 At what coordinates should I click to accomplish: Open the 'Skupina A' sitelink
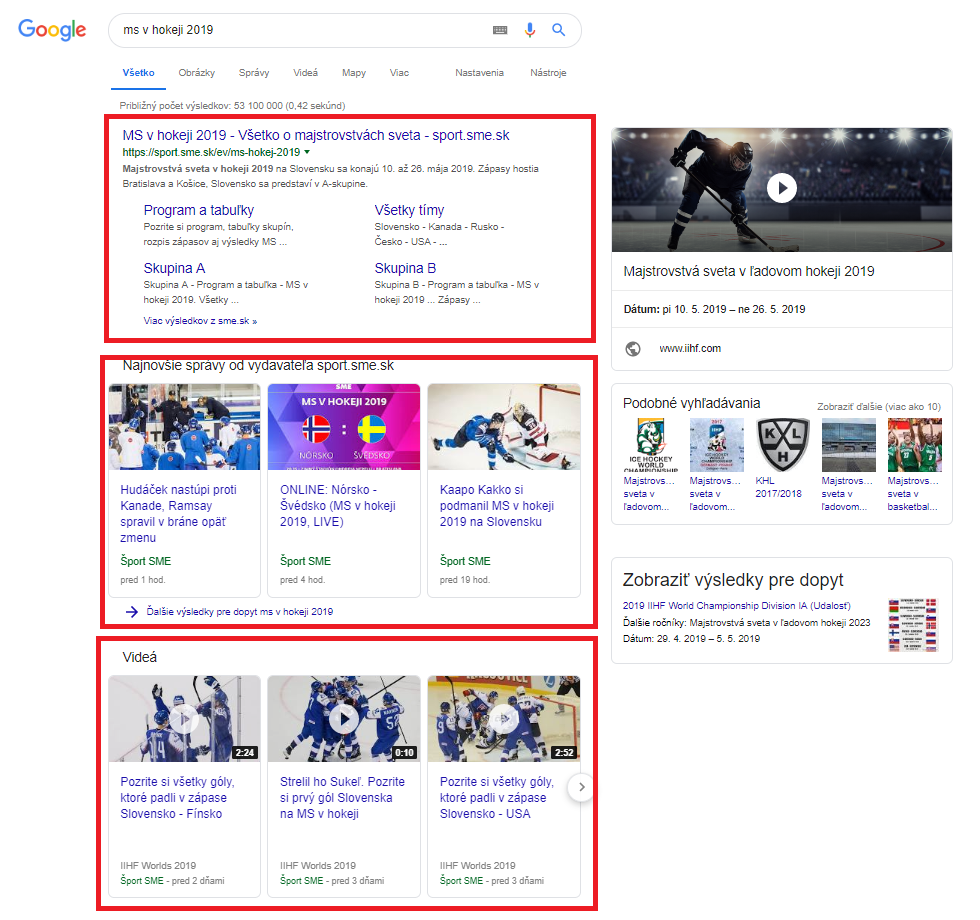pyautogui.click(x=174, y=268)
